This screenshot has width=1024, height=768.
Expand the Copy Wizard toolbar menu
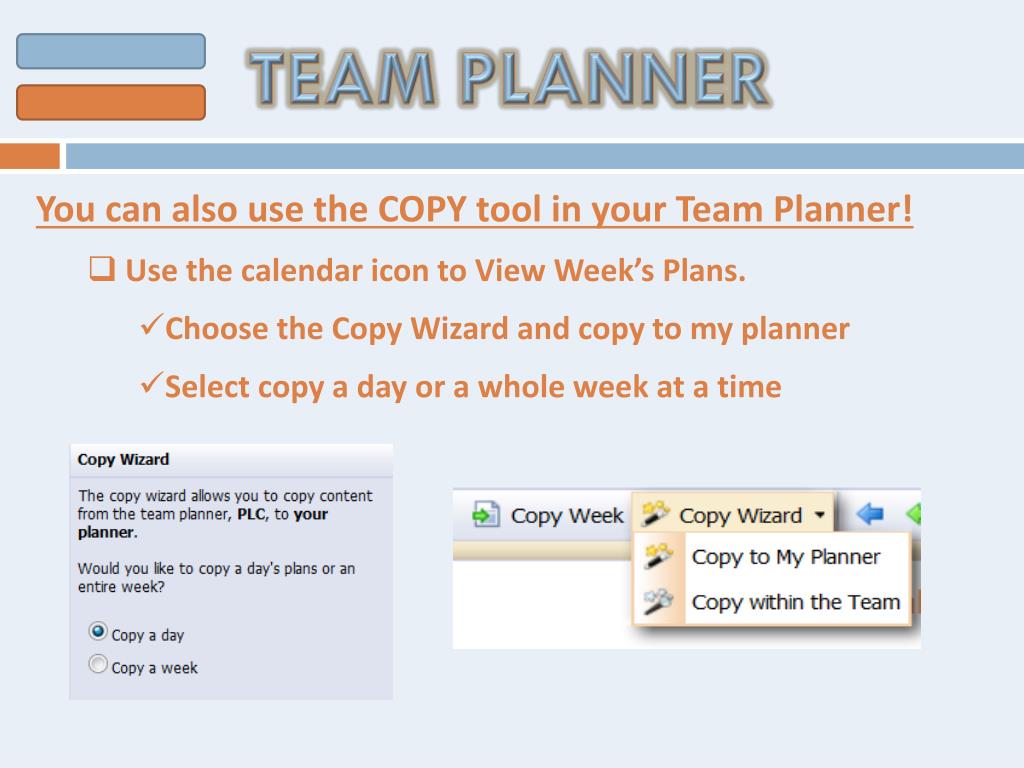coord(733,514)
